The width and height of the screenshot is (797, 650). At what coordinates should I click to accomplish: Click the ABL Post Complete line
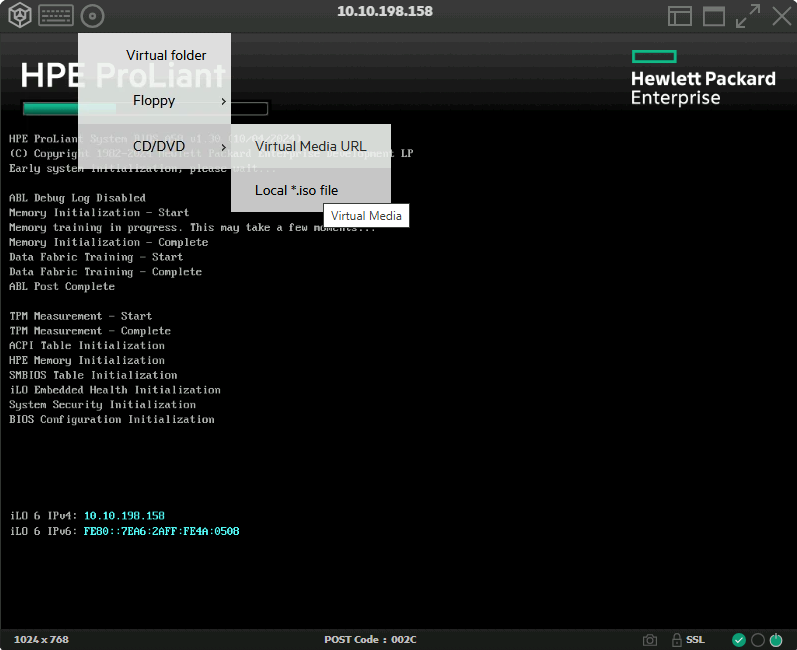tap(62, 287)
